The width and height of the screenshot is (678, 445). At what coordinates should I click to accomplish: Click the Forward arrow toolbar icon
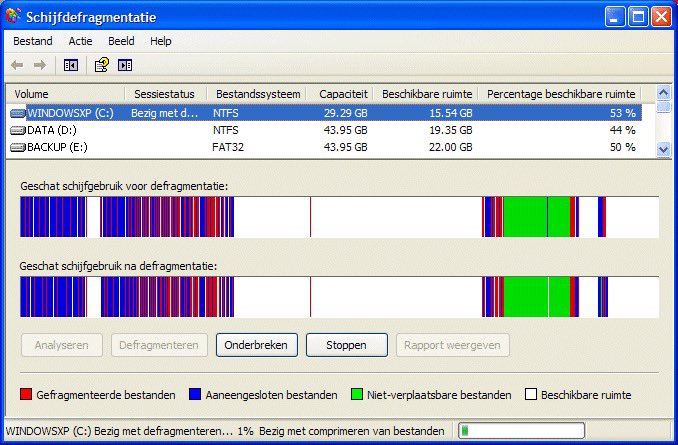40,65
